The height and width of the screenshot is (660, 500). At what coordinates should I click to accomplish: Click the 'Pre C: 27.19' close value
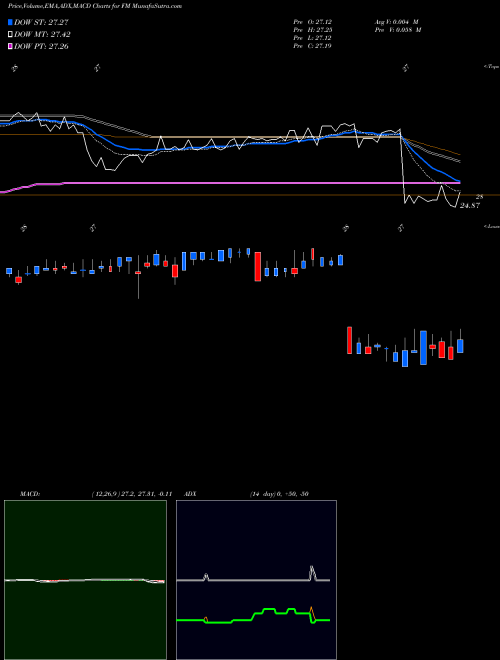pos(312,46)
